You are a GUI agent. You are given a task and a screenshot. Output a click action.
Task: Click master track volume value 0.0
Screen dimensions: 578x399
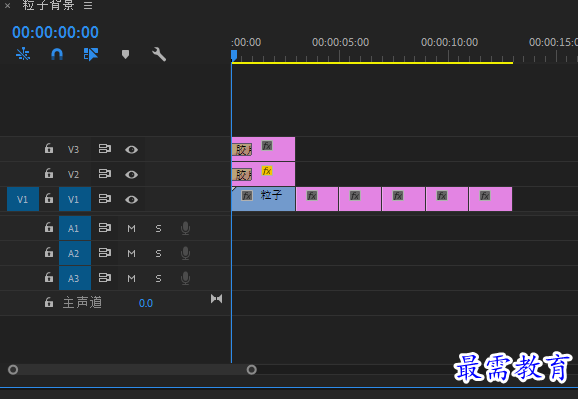[x=146, y=303]
